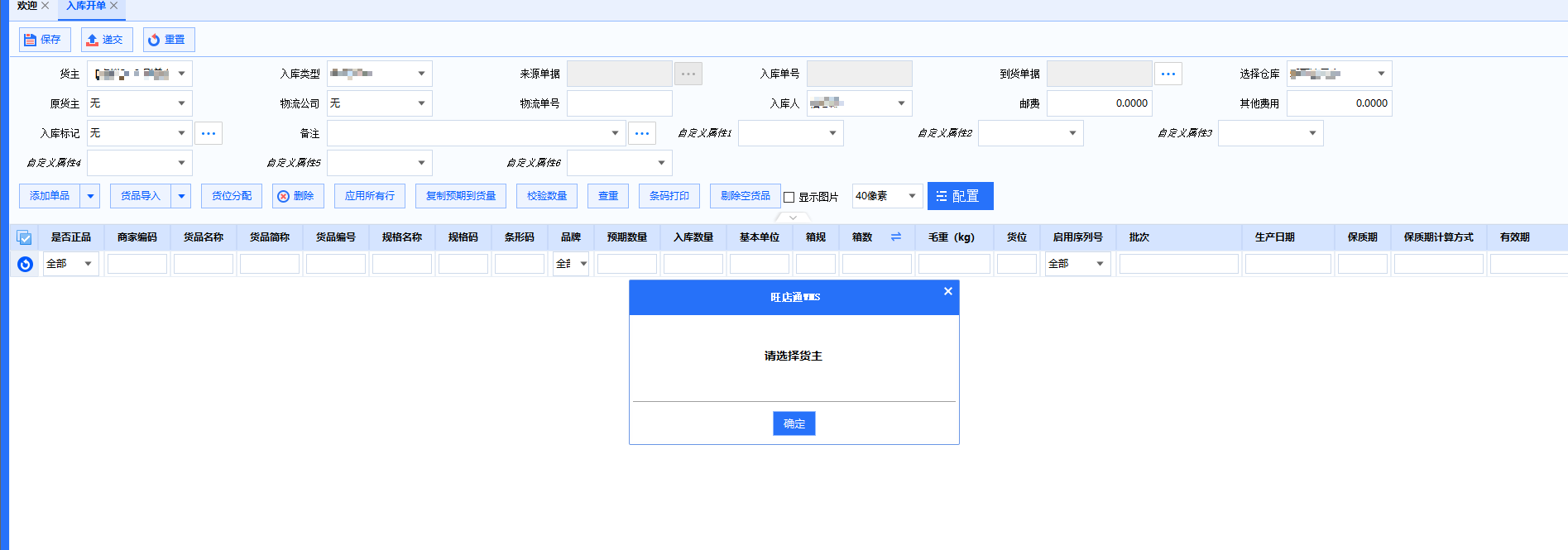Viewport: 1568px width, 550px height.
Task: Click the 递交 submit button
Action: [107, 40]
